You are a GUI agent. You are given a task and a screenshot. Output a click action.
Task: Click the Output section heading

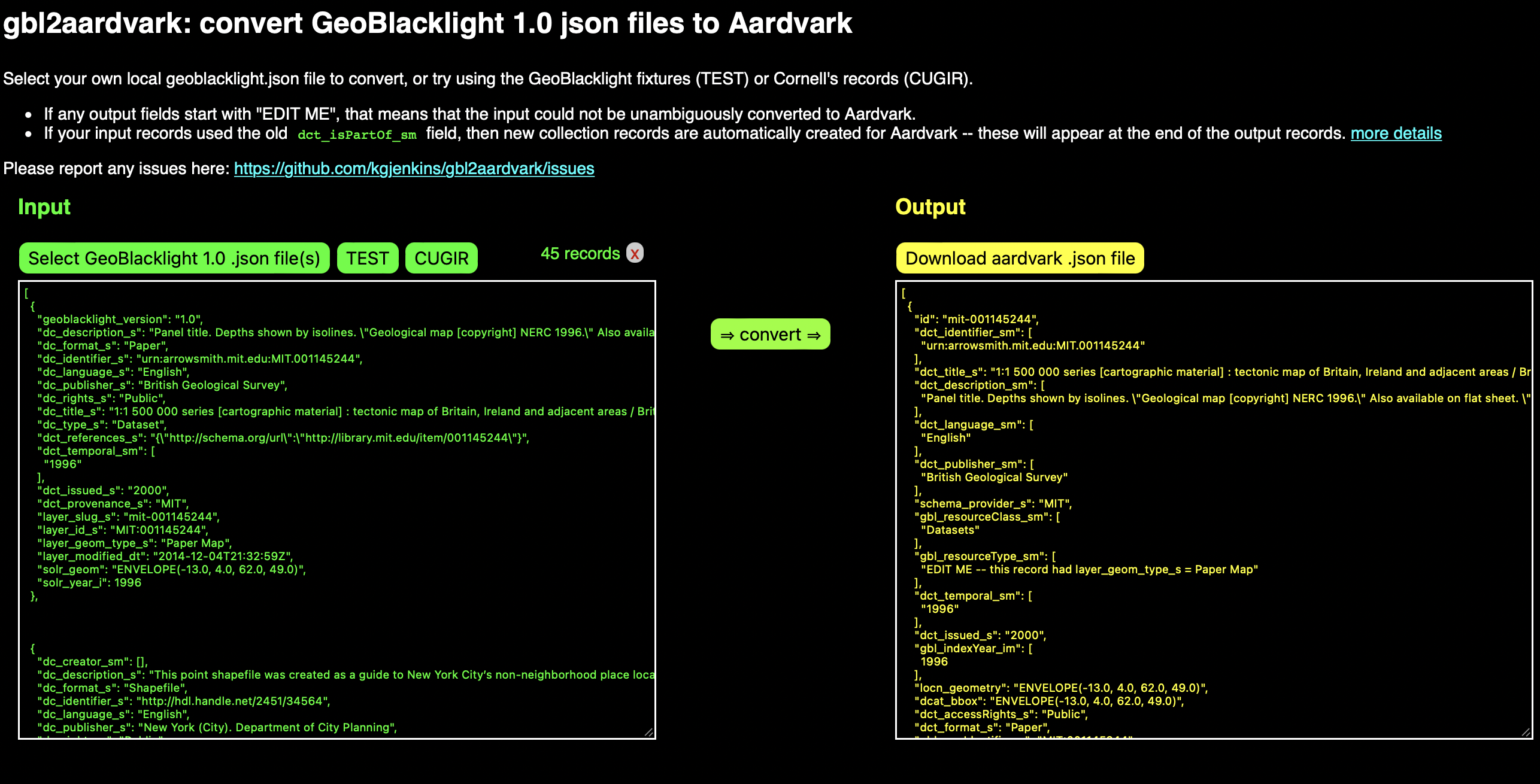[x=930, y=207]
